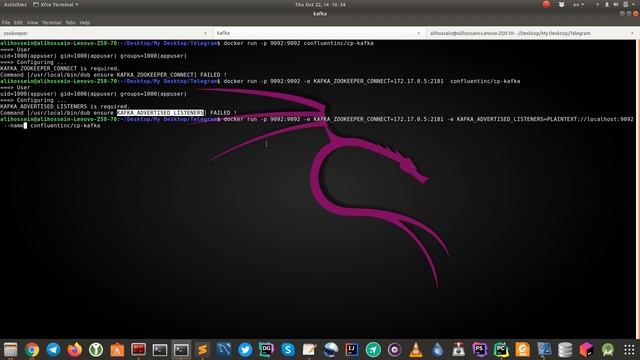
Task: Open the blue water-drop icon in dock
Action: click(x=437, y=350)
